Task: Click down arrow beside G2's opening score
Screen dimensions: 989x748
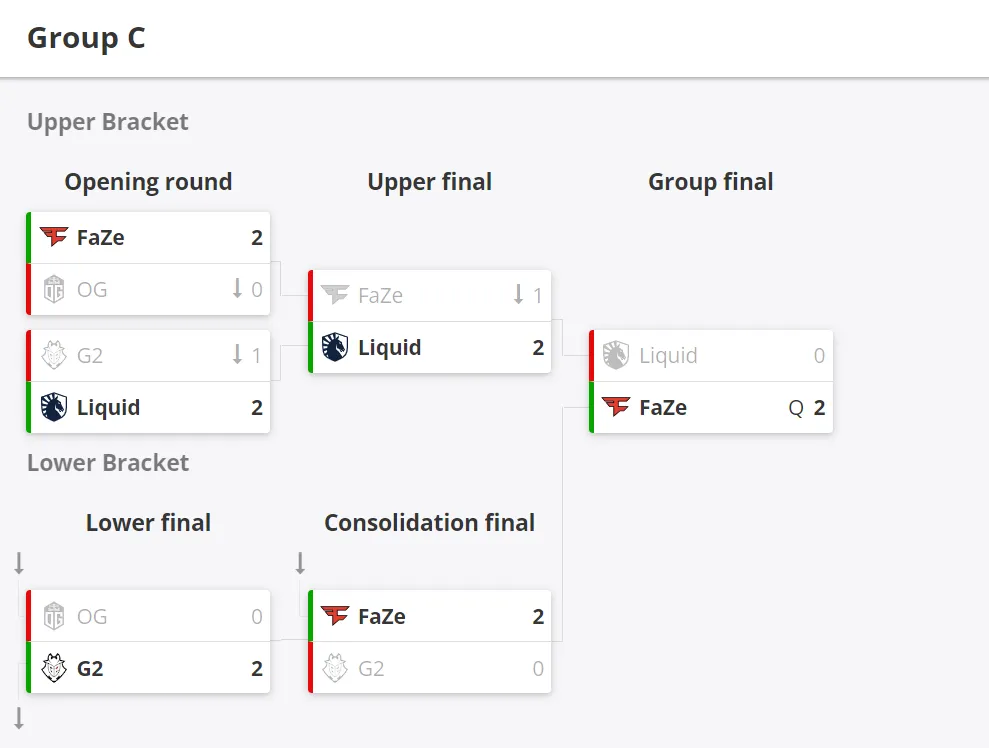Action: point(237,354)
